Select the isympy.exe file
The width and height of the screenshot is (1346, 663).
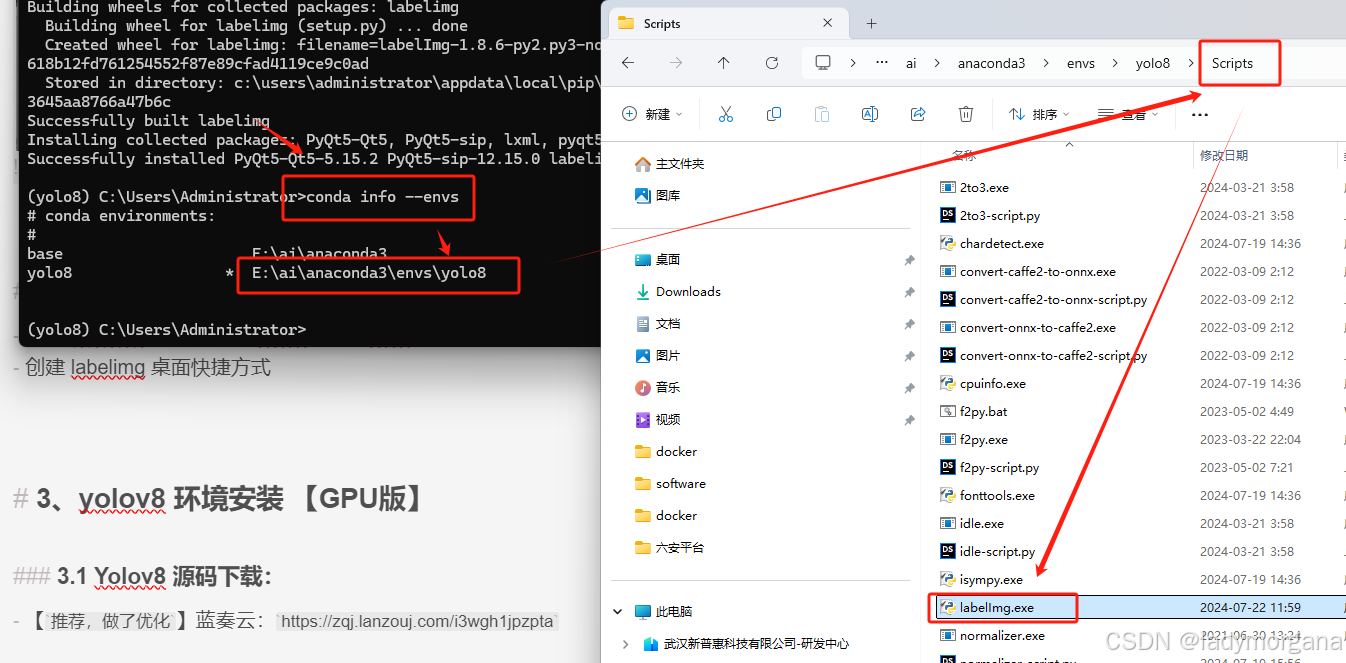click(x=990, y=579)
